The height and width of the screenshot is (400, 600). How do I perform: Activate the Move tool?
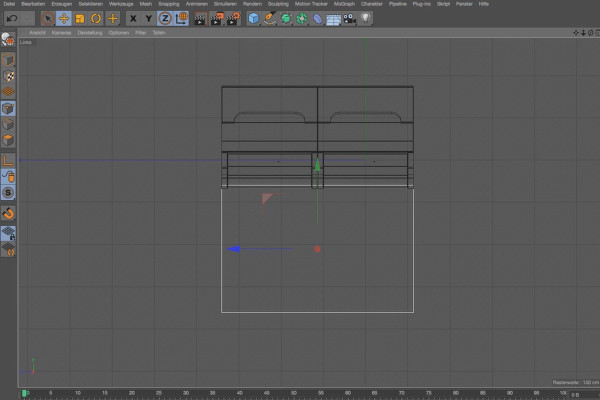coord(64,18)
